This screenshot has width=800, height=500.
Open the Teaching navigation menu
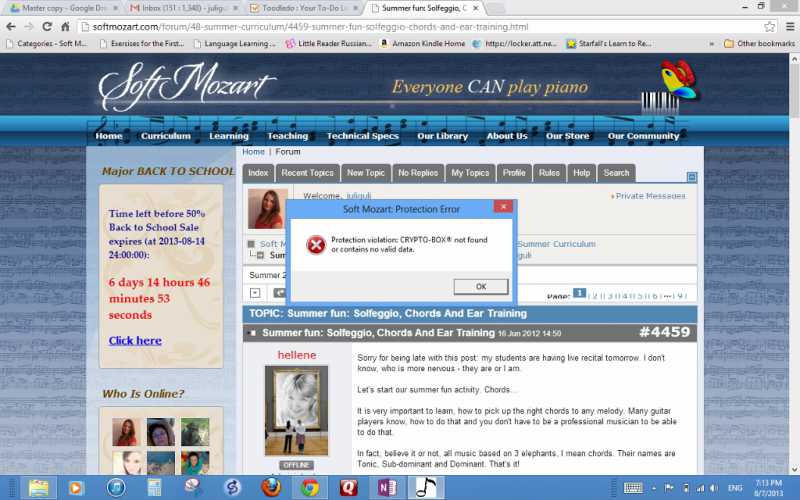pyautogui.click(x=288, y=136)
